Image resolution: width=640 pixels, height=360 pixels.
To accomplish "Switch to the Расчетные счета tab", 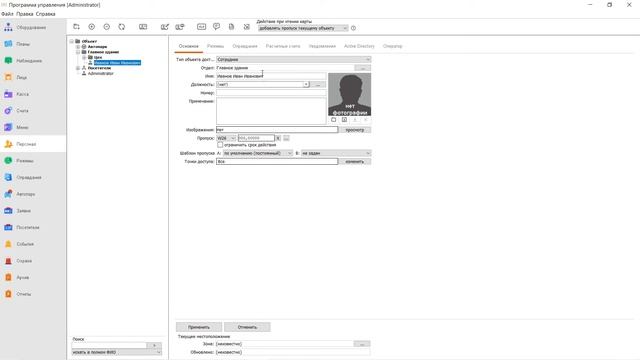I will pos(283,46).
